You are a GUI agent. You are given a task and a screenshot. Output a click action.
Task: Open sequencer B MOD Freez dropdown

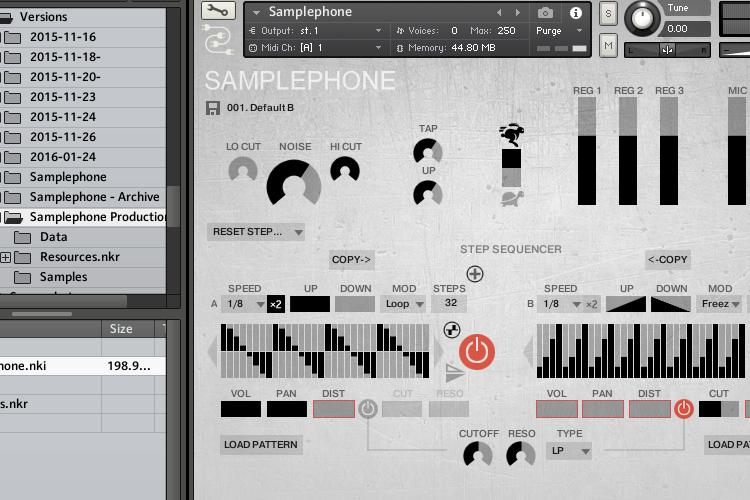coord(719,304)
